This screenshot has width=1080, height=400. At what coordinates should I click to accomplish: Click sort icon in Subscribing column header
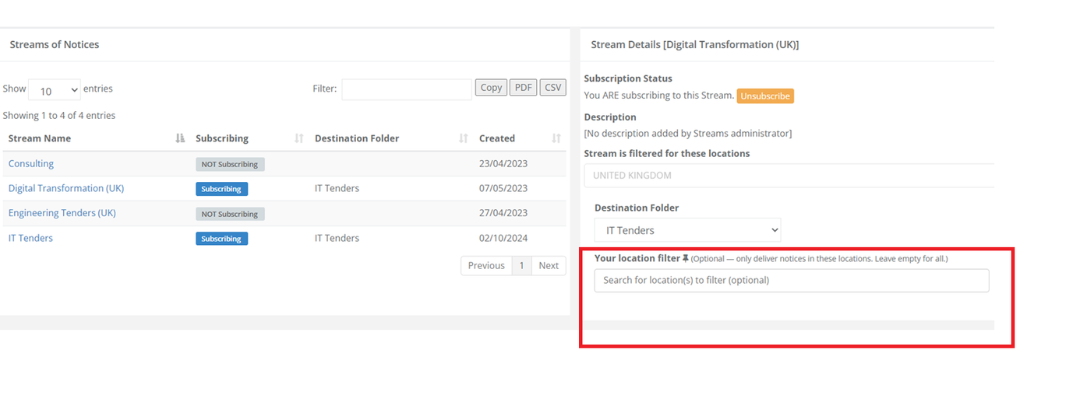[299, 139]
